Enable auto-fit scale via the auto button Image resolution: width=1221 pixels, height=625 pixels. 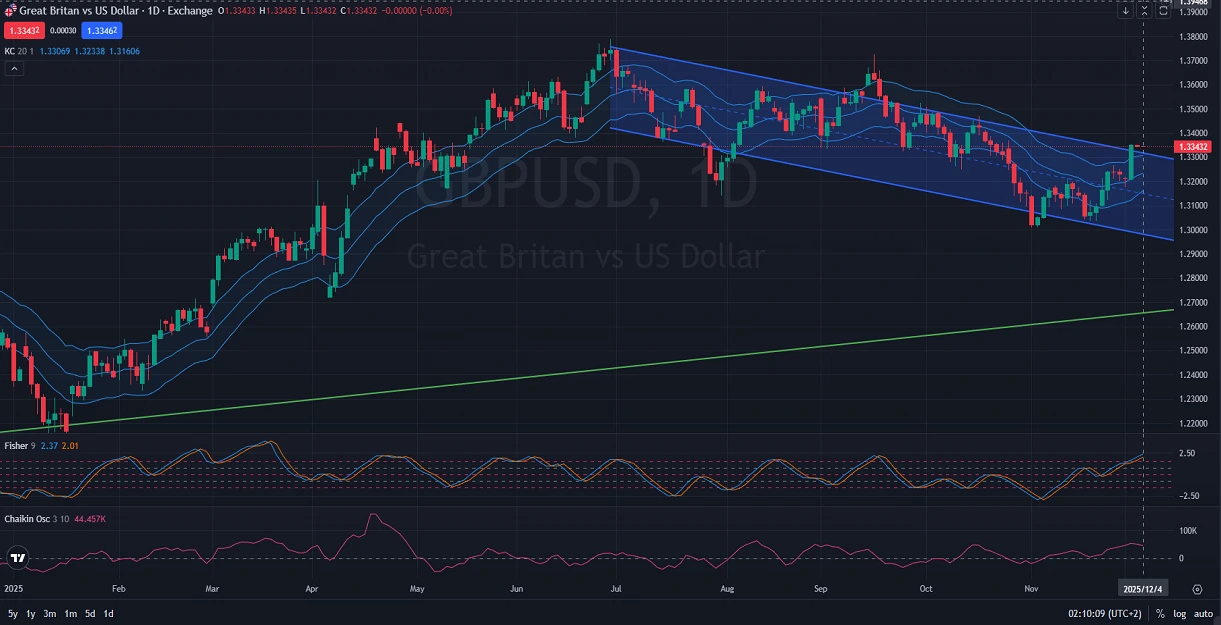[1203, 614]
